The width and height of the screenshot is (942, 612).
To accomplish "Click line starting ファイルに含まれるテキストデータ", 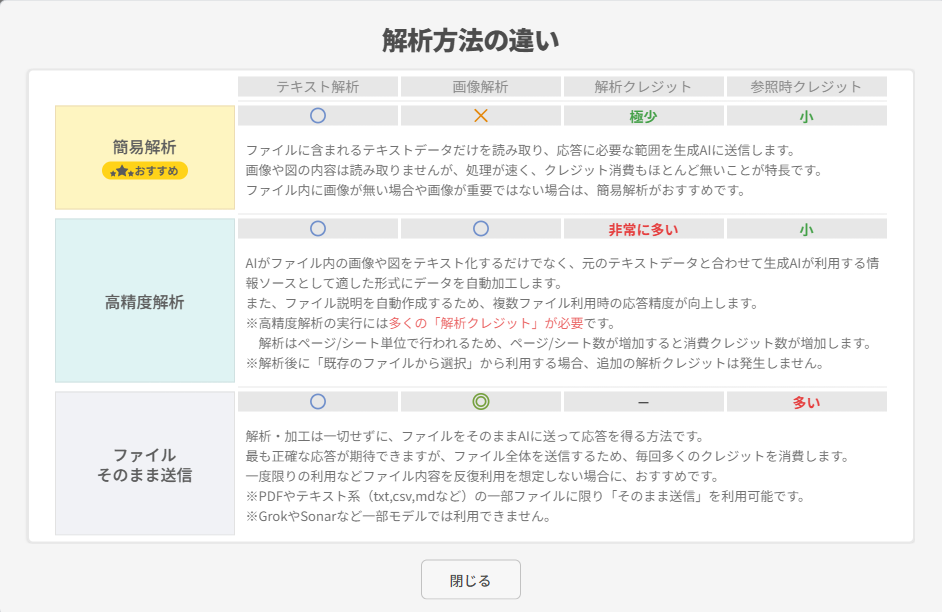I will point(521,150).
